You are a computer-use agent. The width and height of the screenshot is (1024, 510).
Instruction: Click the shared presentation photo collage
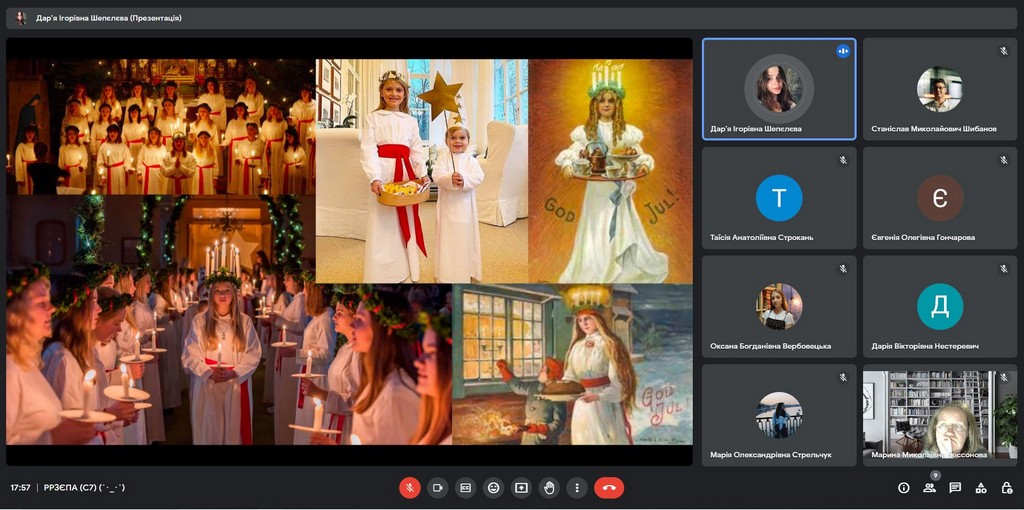(x=350, y=251)
